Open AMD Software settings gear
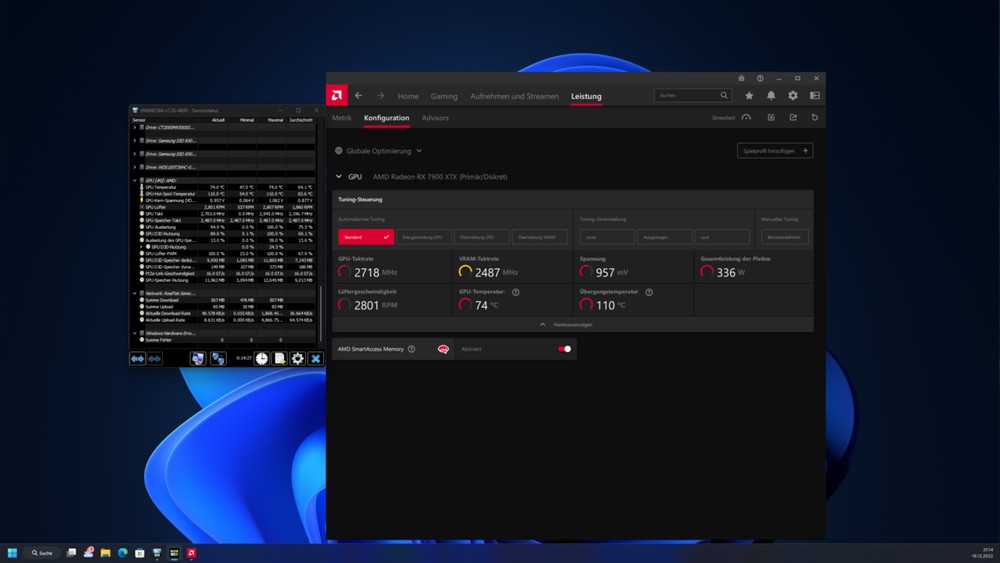The width and height of the screenshot is (1000, 563). tap(793, 96)
